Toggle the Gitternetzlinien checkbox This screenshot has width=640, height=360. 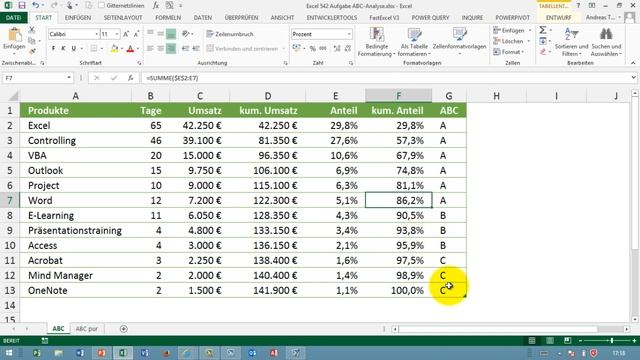[x=102, y=5]
